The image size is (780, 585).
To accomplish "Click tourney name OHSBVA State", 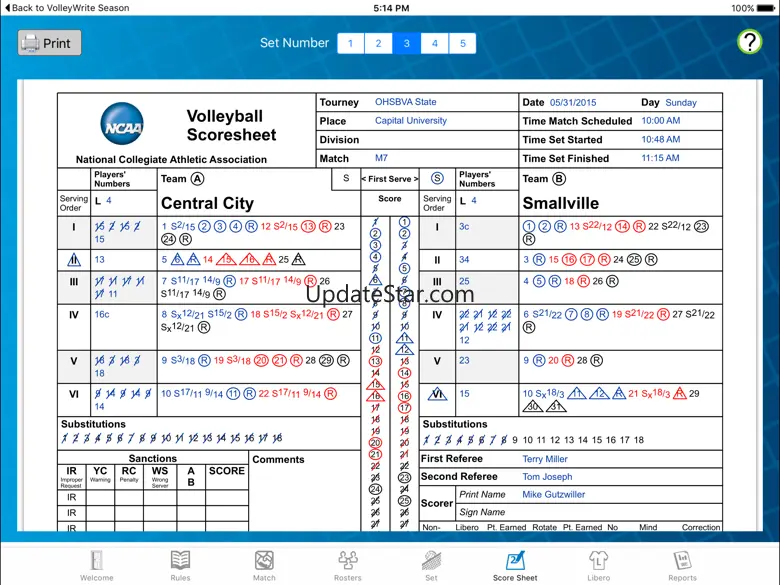I will (x=405, y=102).
